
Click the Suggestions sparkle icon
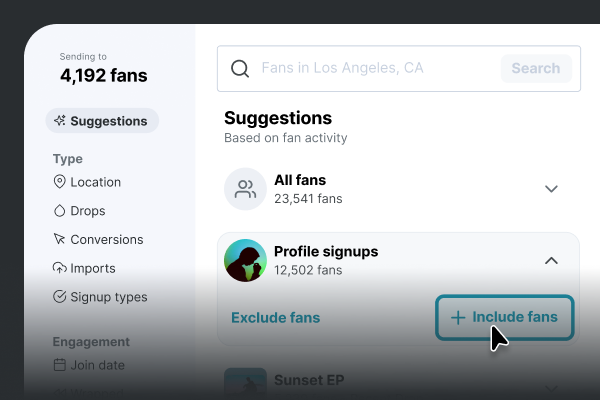point(60,121)
